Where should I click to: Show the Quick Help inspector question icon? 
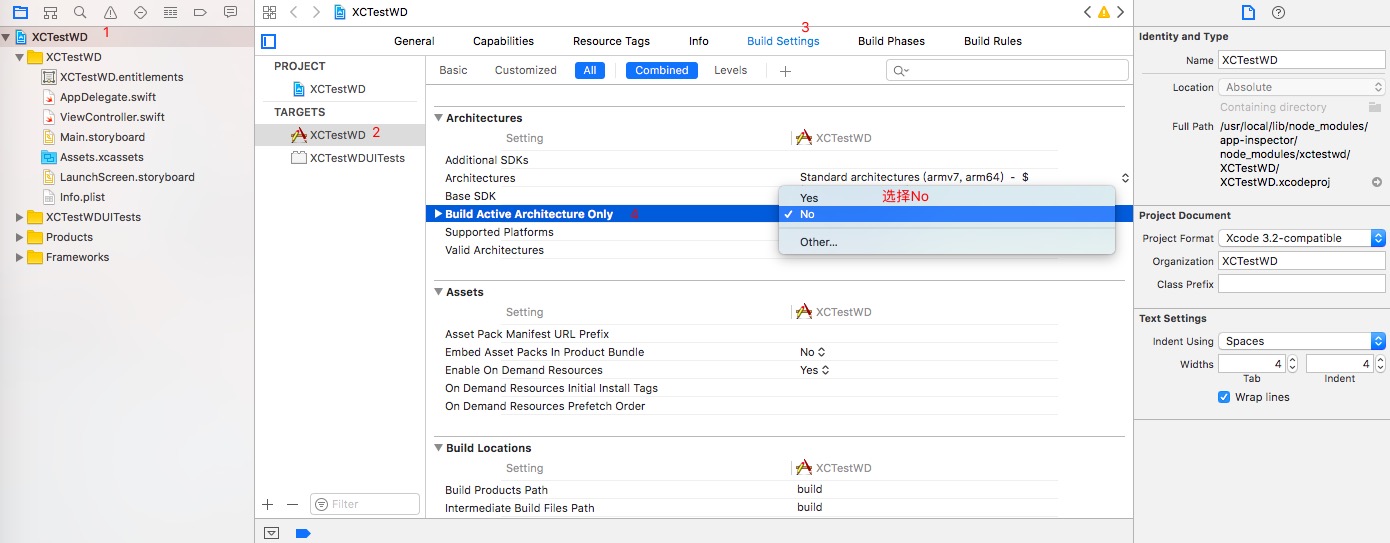click(1278, 12)
